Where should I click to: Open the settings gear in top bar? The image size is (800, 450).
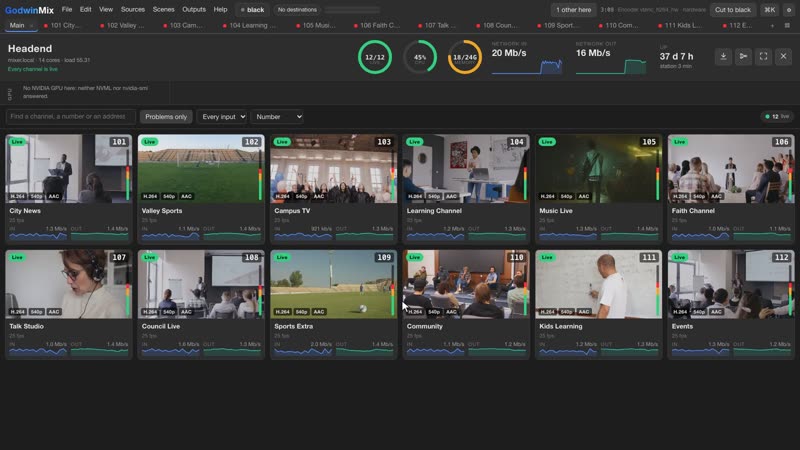click(789, 10)
